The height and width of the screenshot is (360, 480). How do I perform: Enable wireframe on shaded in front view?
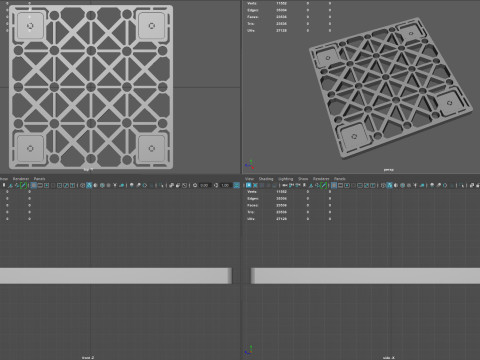click(102, 185)
